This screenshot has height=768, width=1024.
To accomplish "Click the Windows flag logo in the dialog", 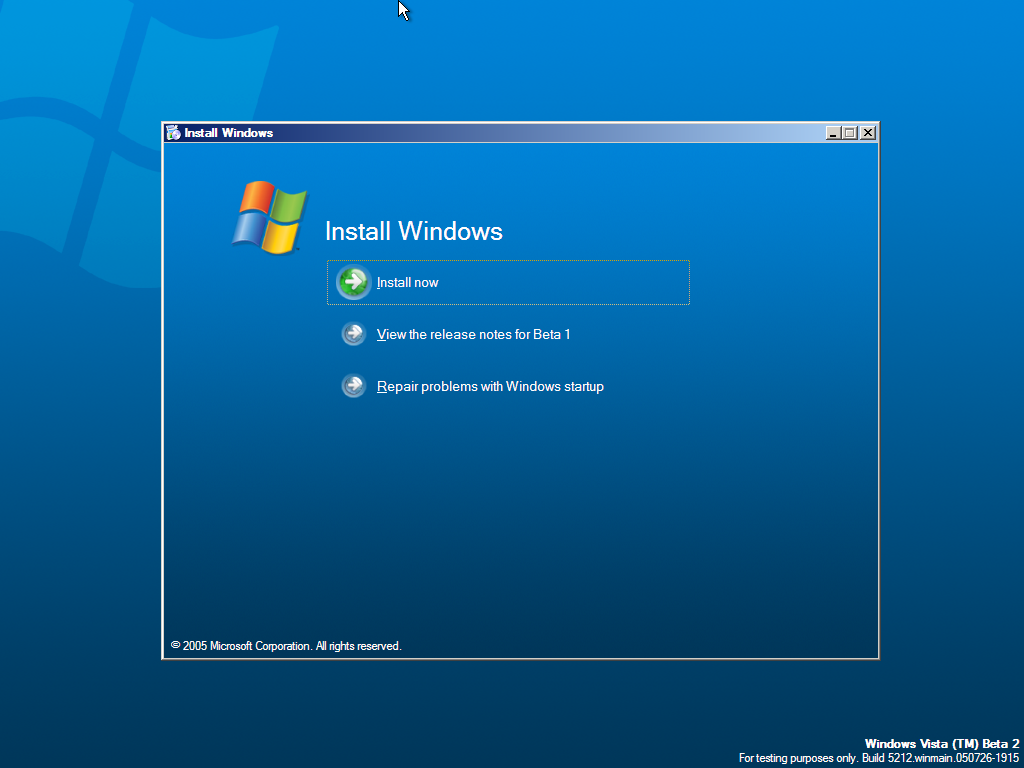I will (x=269, y=217).
